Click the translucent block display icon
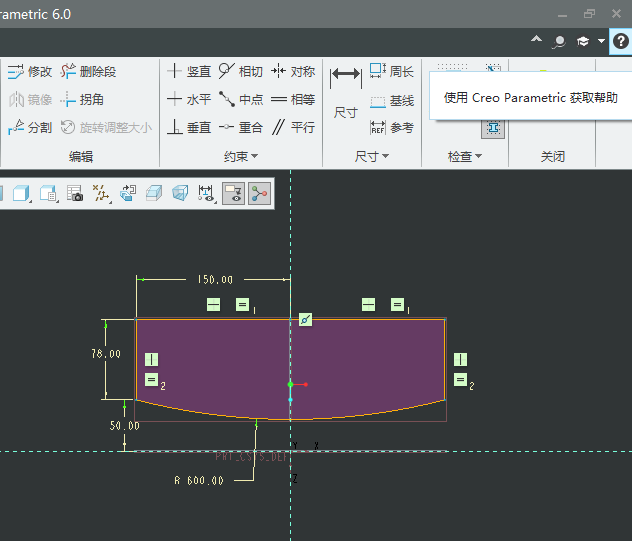632x541 pixels. 154,194
